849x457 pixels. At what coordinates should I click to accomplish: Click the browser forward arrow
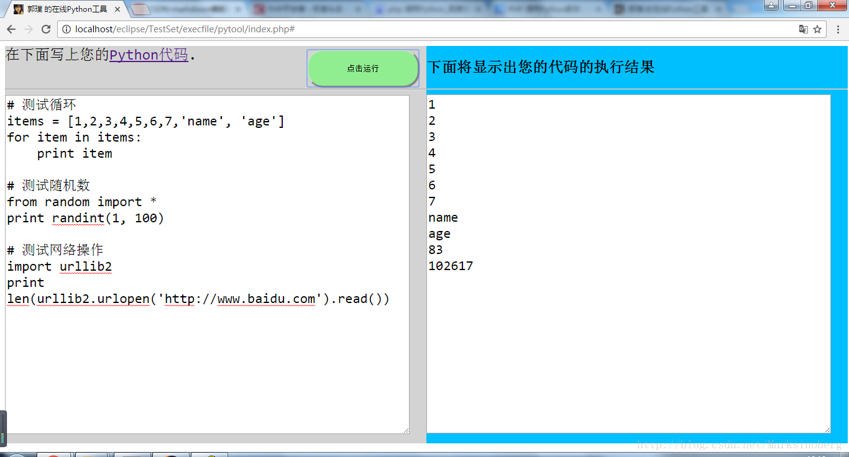(x=28, y=29)
